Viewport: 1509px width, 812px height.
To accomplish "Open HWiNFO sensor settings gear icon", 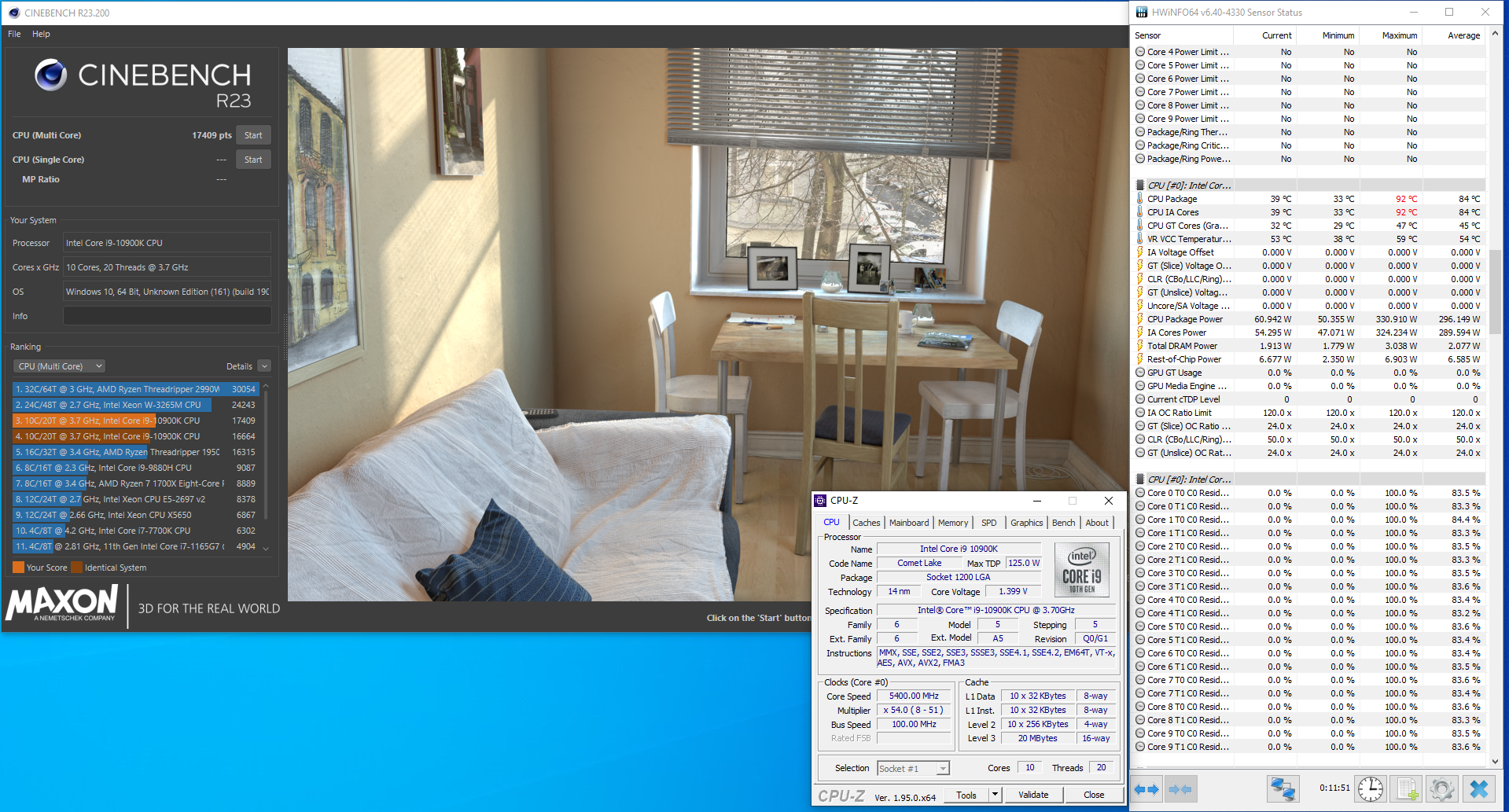I will point(1442,789).
